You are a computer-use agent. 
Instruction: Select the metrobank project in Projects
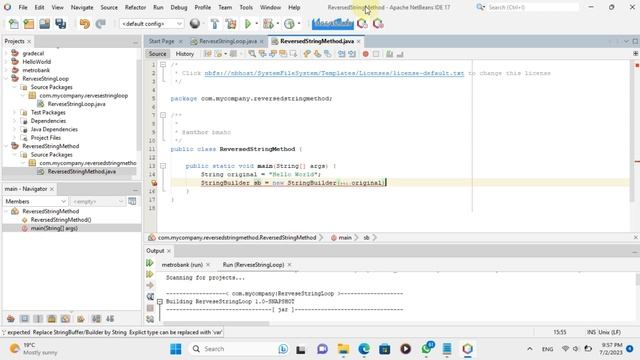point(36,70)
